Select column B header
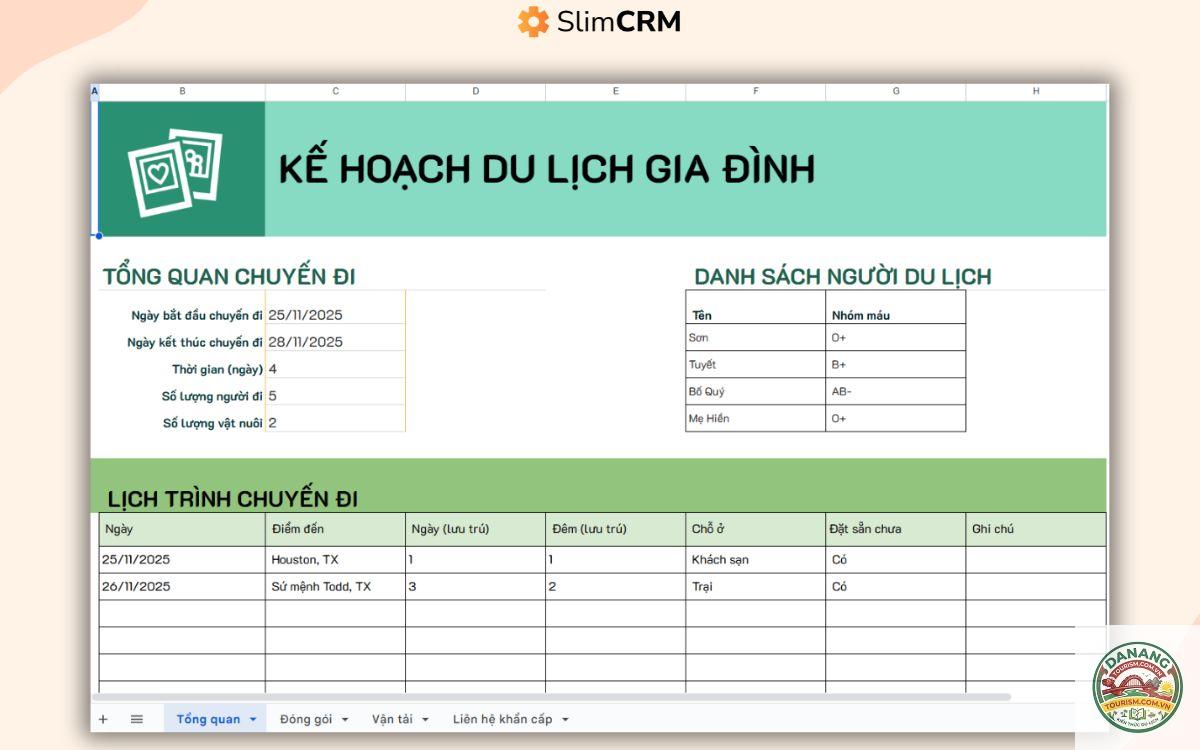The width and height of the screenshot is (1200, 750). [x=182, y=91]
